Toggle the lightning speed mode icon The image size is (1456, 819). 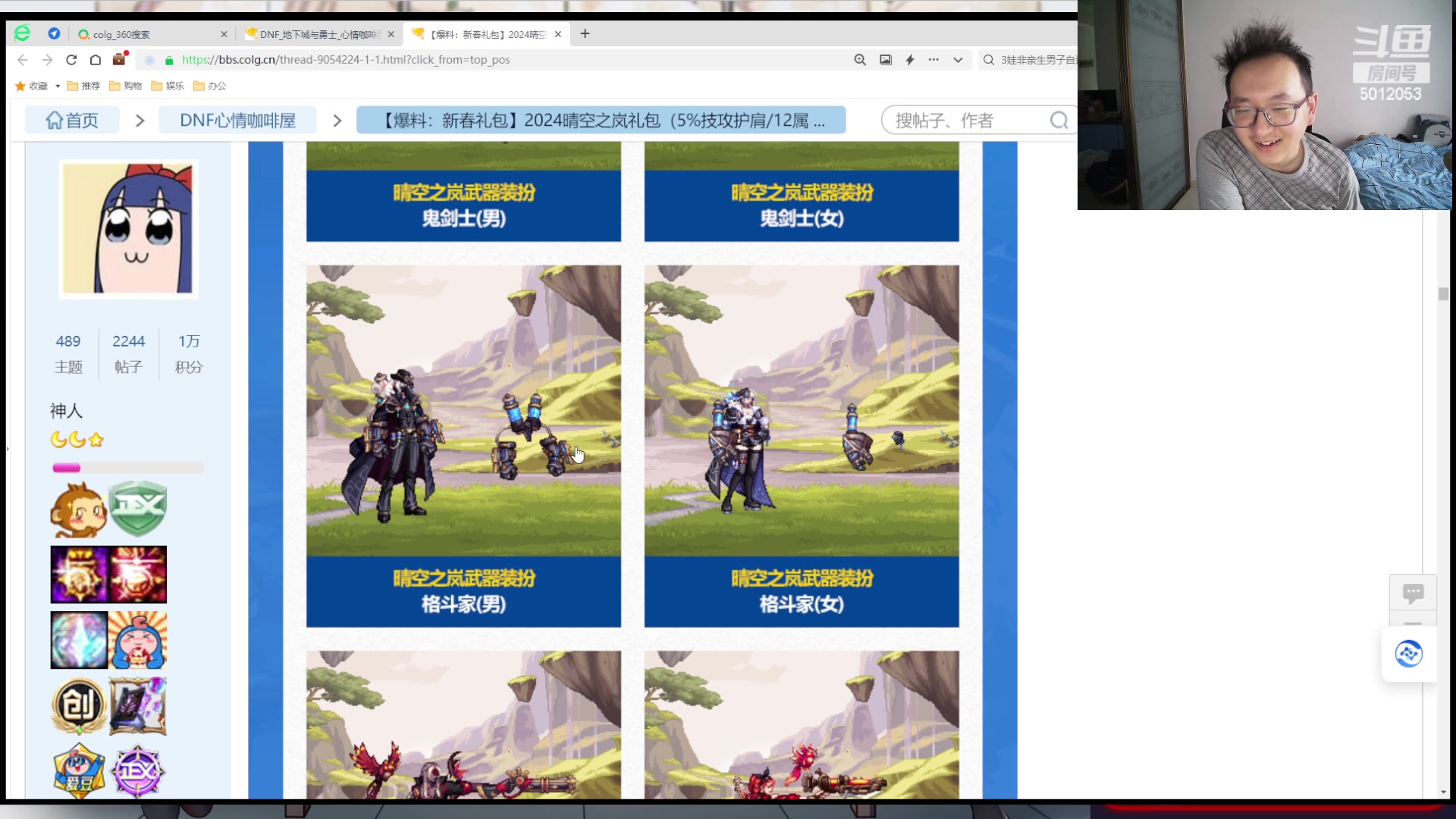pos(910,60)
